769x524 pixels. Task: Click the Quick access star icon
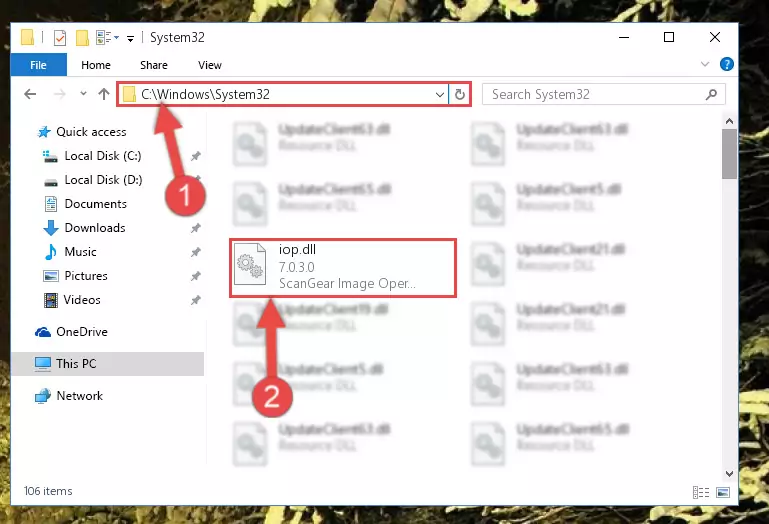pos(44,132)
